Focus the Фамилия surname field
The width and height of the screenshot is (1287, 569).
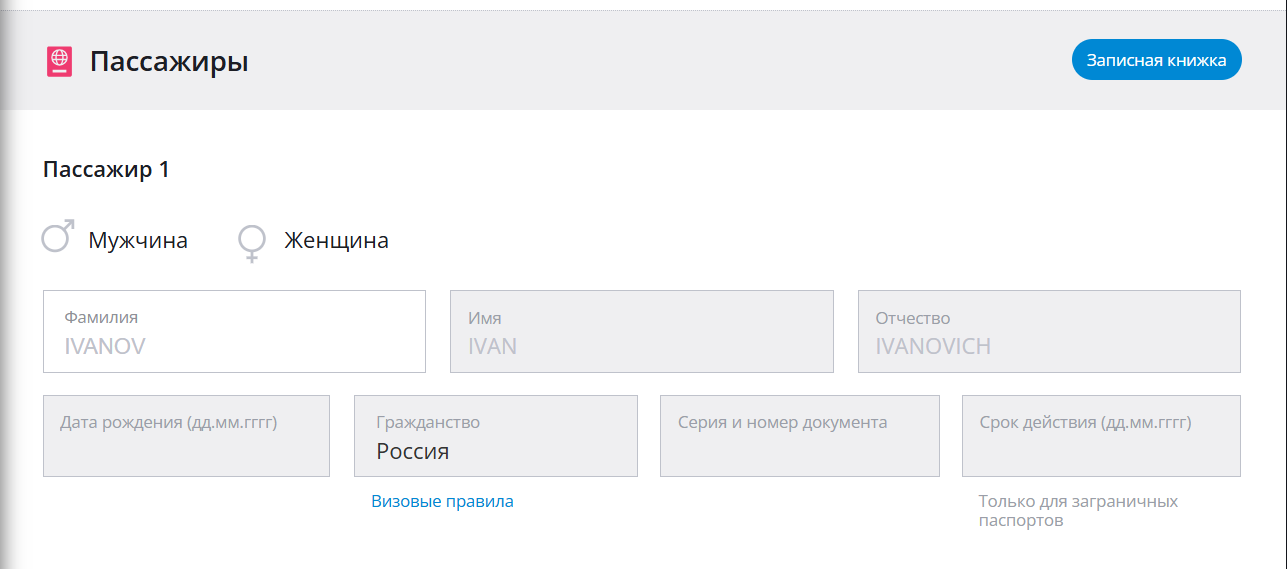(x=234, y=331)
